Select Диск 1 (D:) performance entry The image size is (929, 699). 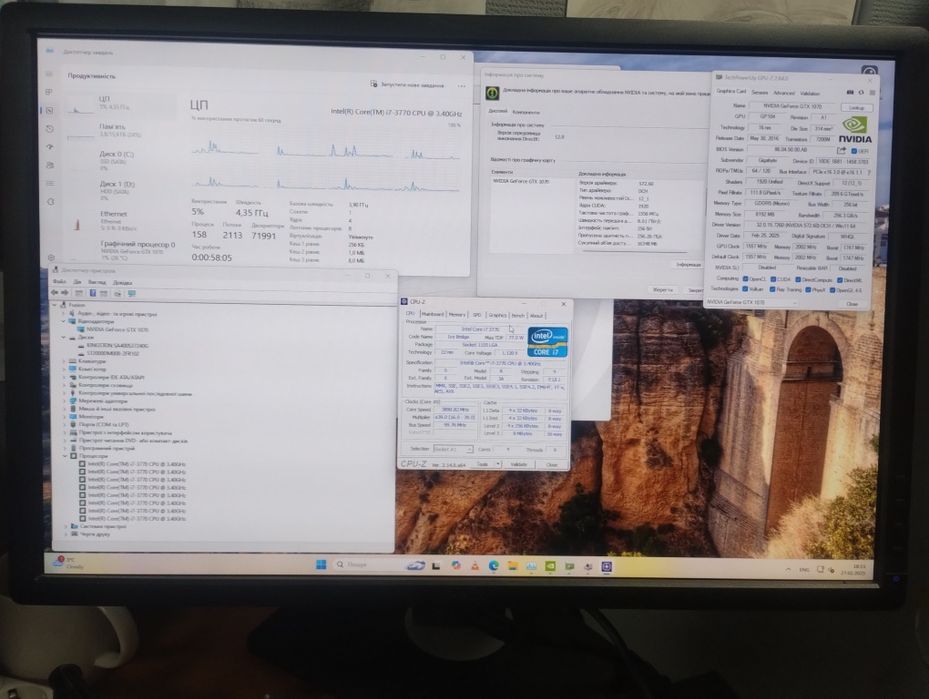point(121,191)
